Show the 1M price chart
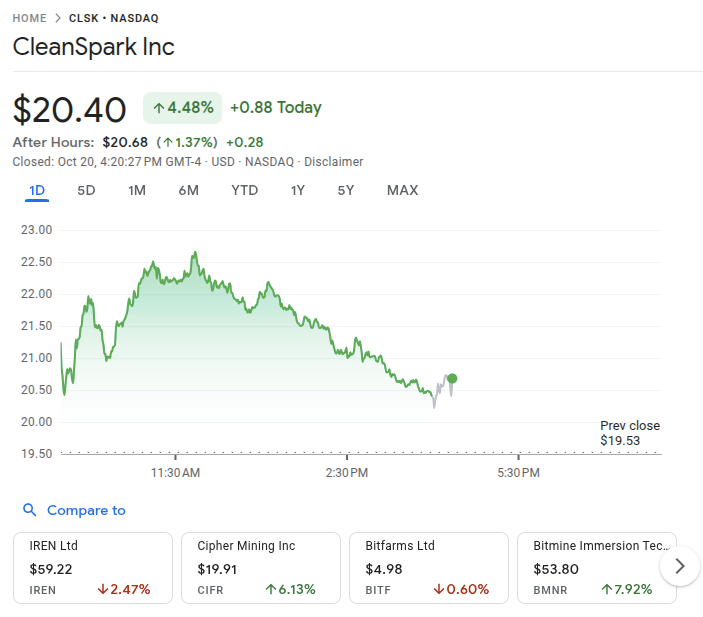Image resolution: width=703 pixels, height=617 pixels. coord(137,190)
